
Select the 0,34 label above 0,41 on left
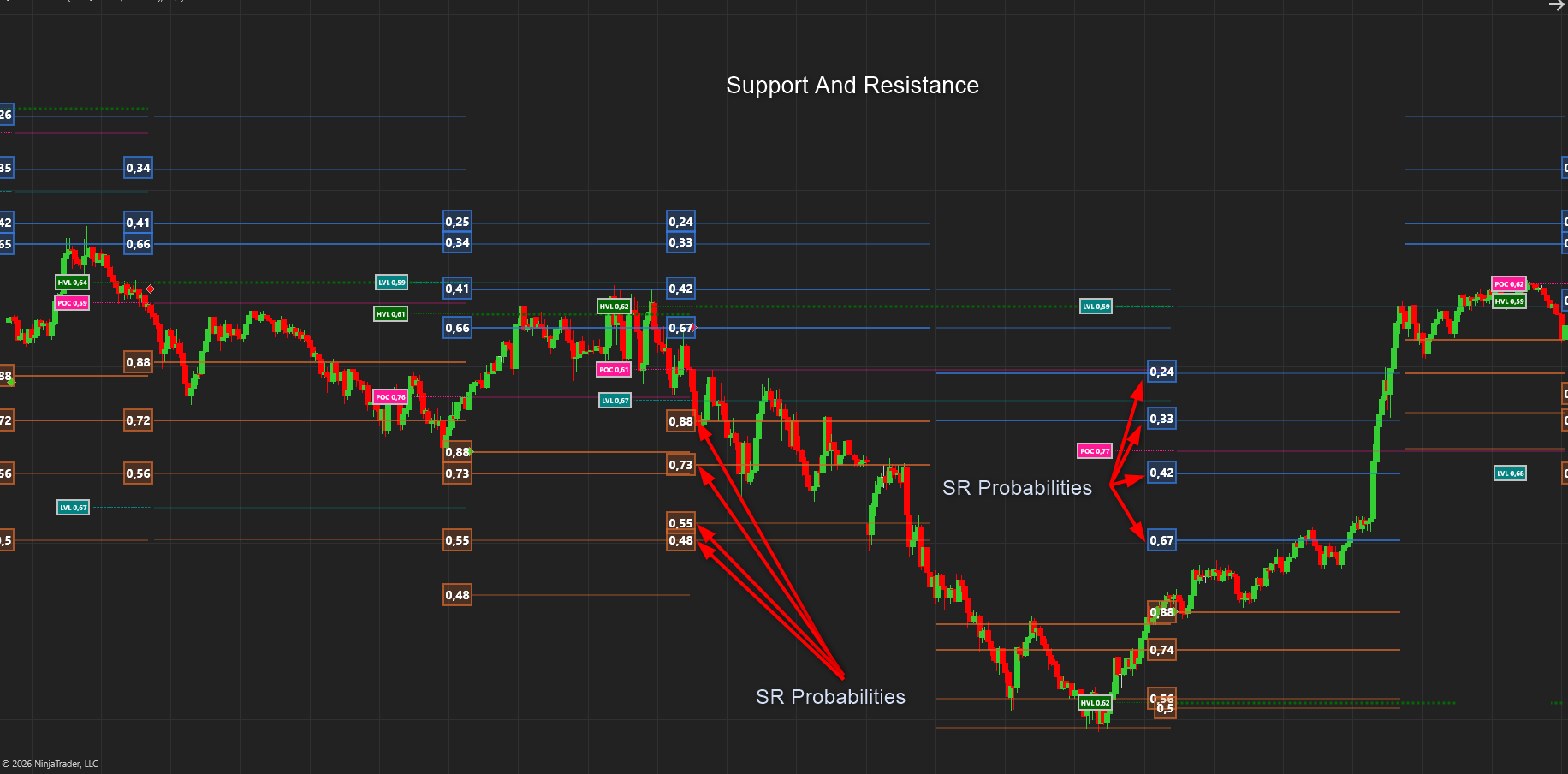pos(138,168)
